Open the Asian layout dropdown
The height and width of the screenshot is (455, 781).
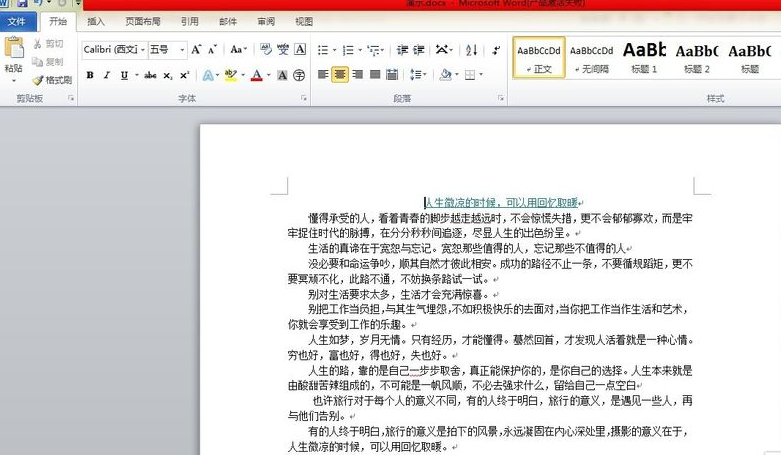pos(444,50)
